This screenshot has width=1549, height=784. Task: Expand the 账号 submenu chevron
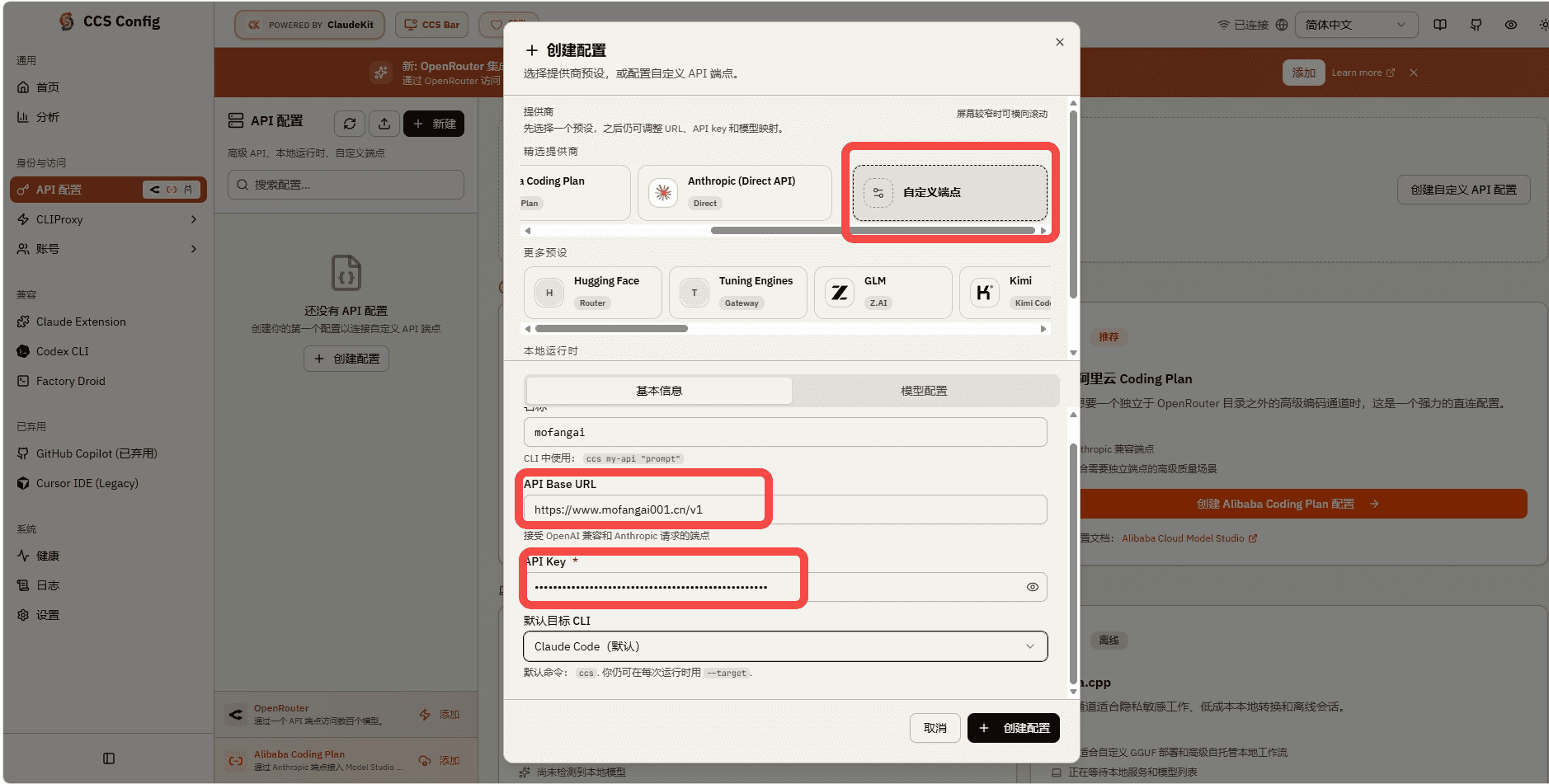[x=194, y=249]
